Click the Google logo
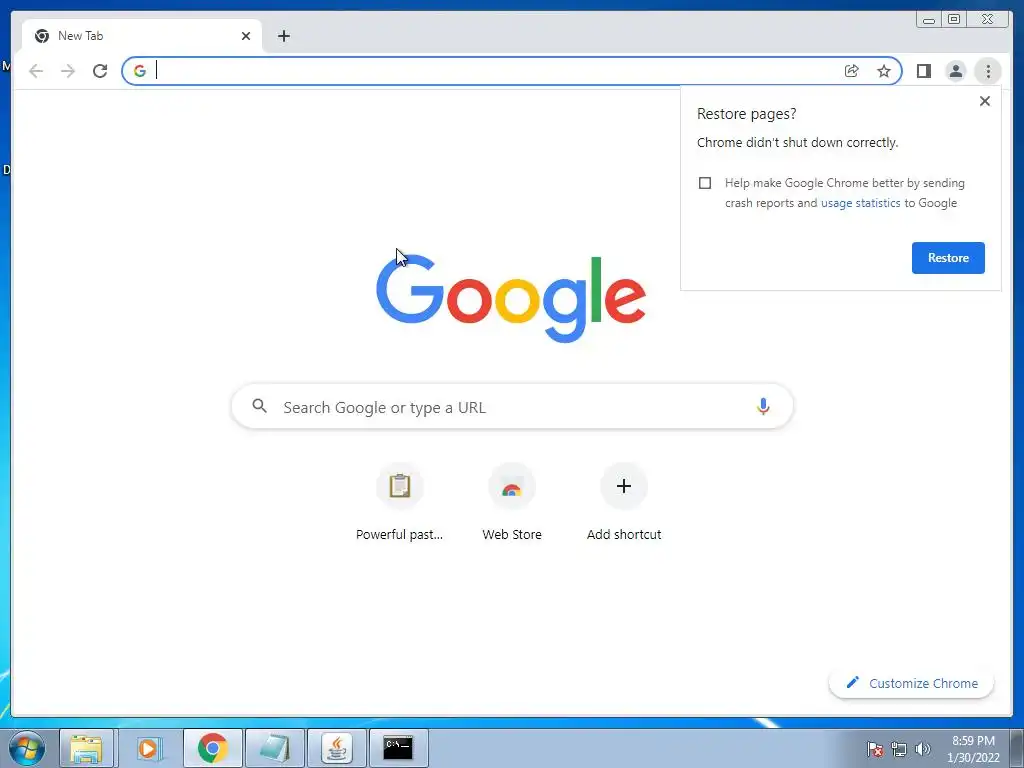The height and width of the screenshot is (768, 1024). (x=511, y=298)
